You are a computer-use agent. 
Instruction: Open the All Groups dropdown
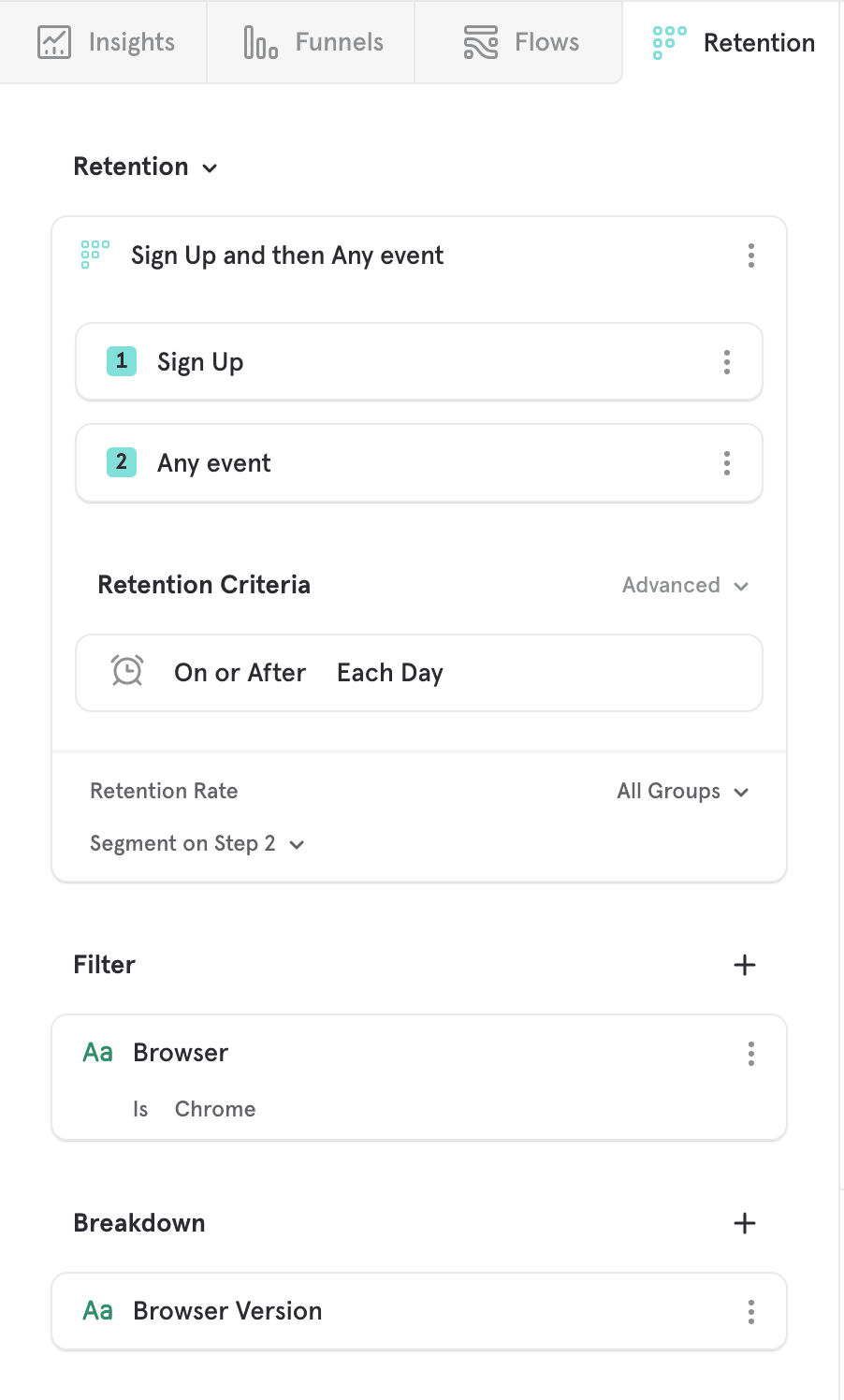coord(682,792)
